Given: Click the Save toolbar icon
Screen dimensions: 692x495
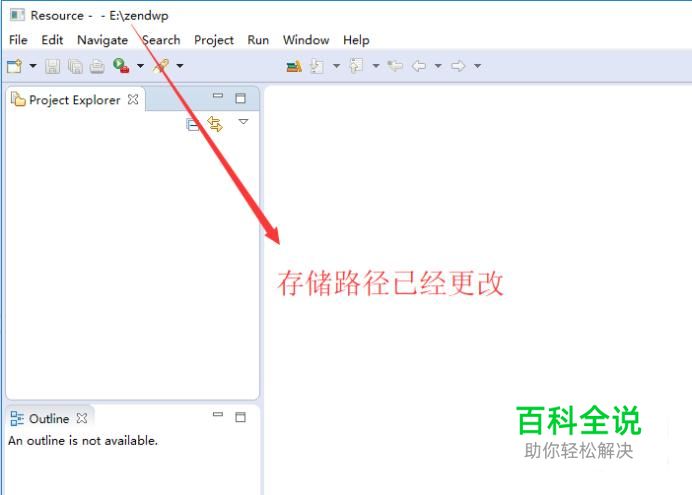Looking at the screenshot, I should pos(53,66).
